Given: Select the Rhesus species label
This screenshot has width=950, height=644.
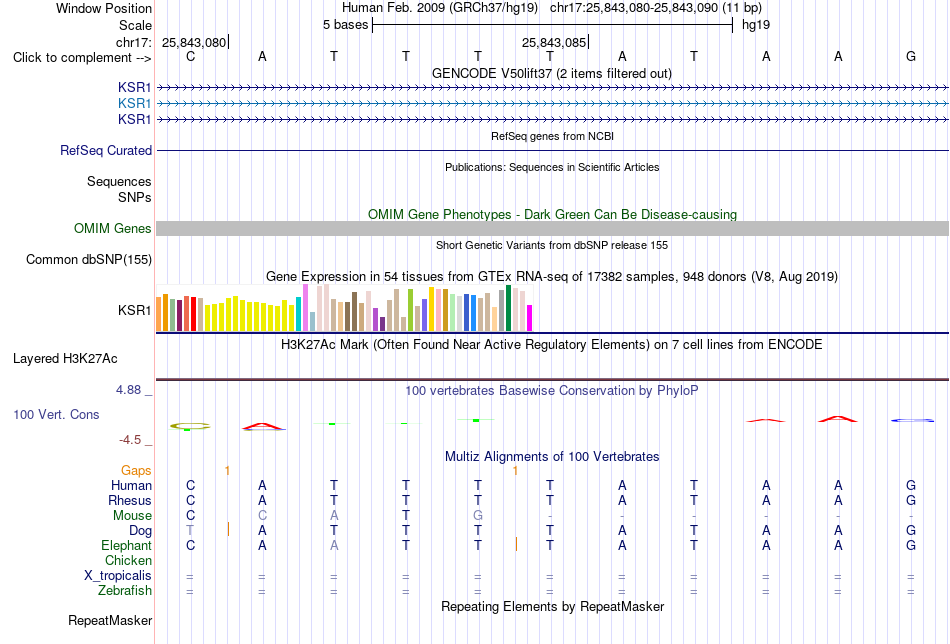Looking at the screenshot, I should [x=130, y=500].
